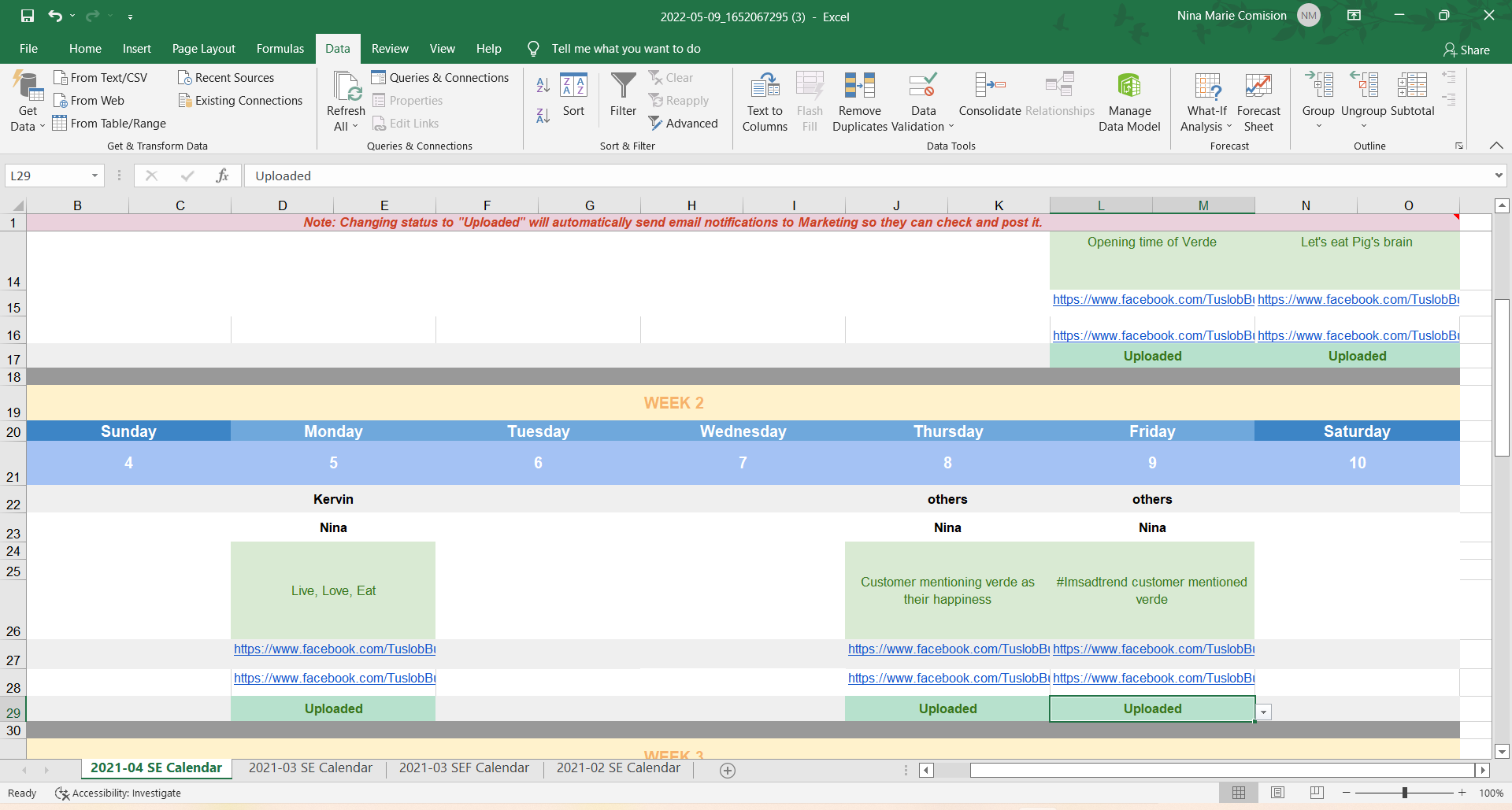Click Remove Duplicates
Viewport: 1512px width, 810px height.
[x=859, y=102]
